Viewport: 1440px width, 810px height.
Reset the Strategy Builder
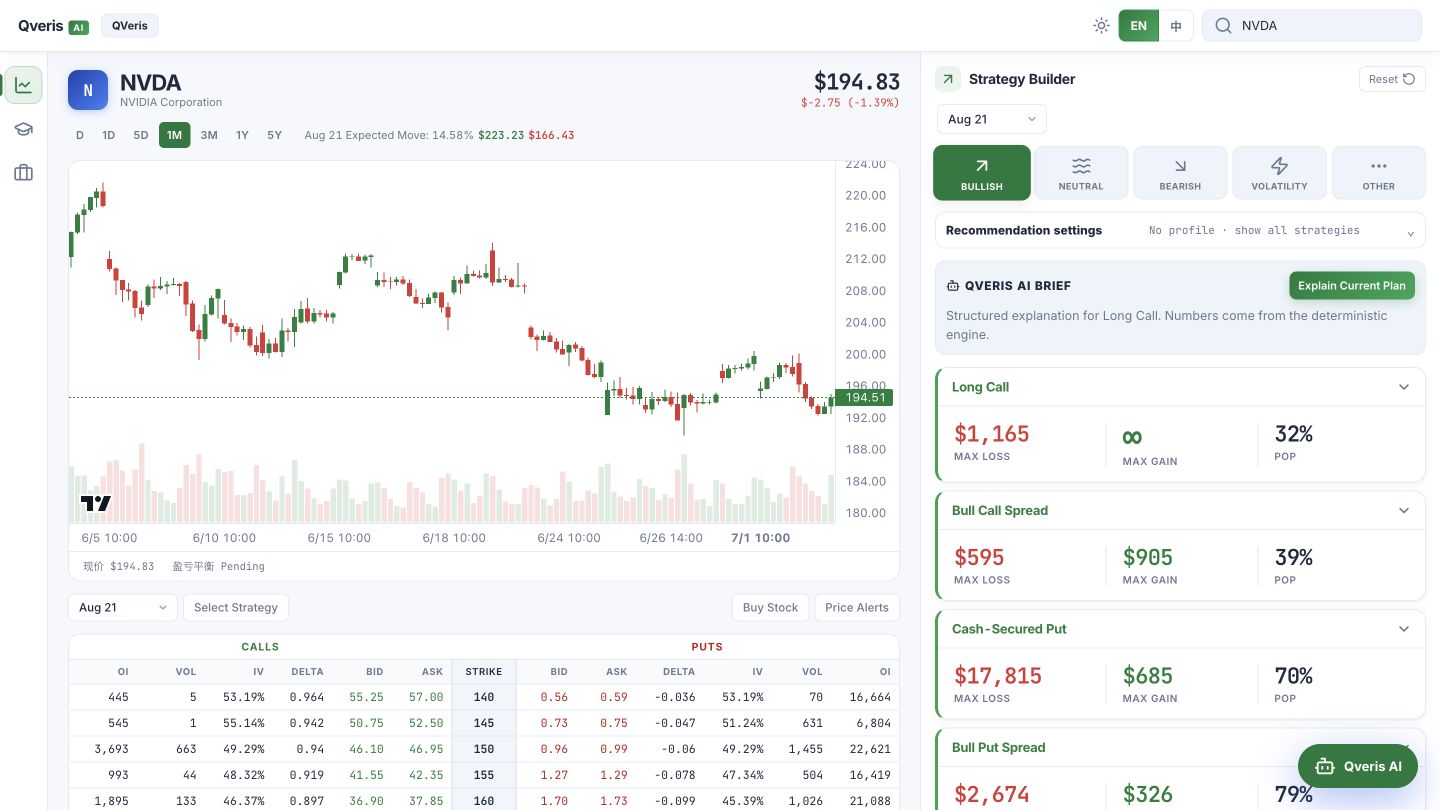(x=1392, y=79)
